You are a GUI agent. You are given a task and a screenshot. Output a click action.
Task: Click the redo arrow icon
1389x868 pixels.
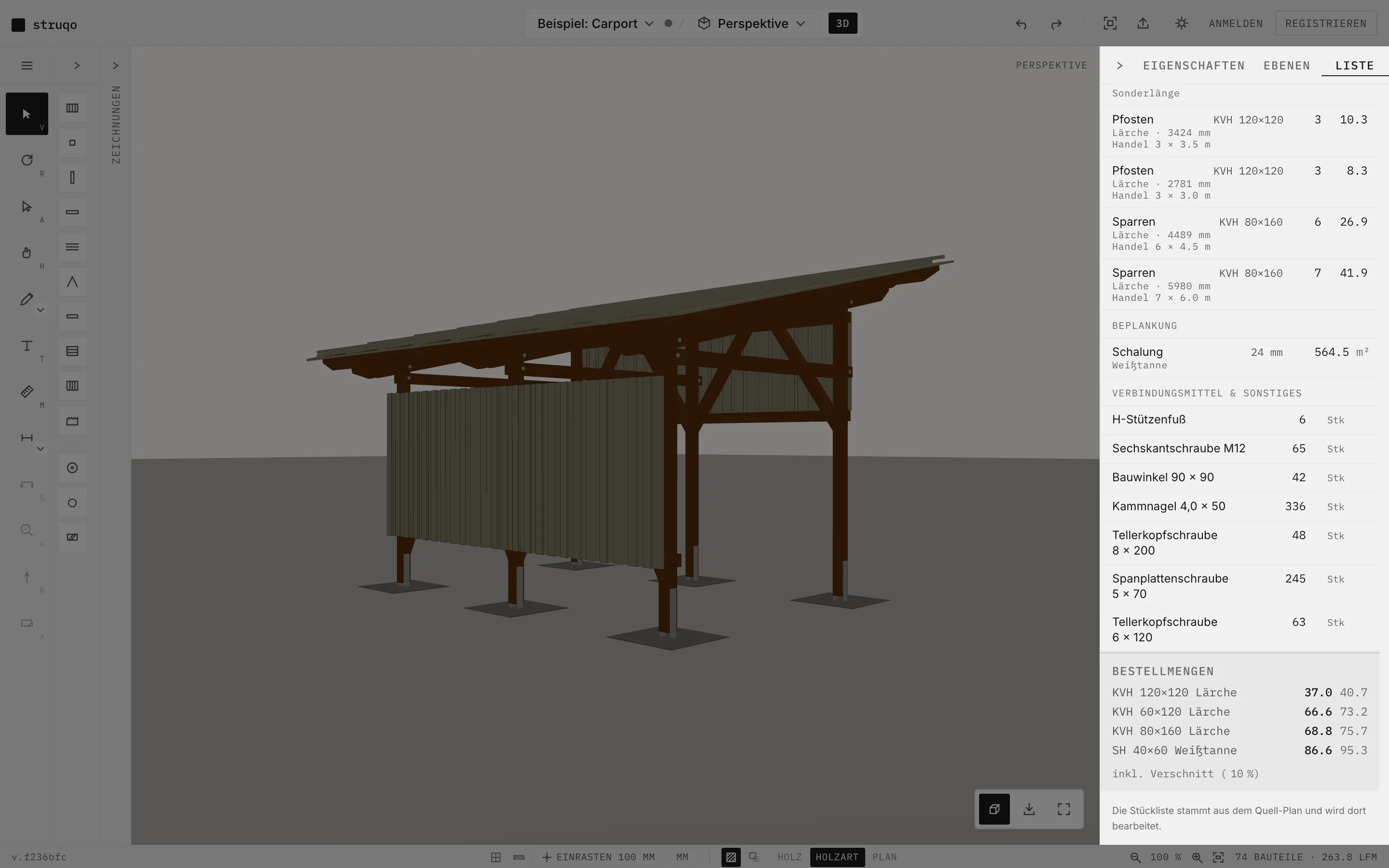click(x=1056, y=24)
